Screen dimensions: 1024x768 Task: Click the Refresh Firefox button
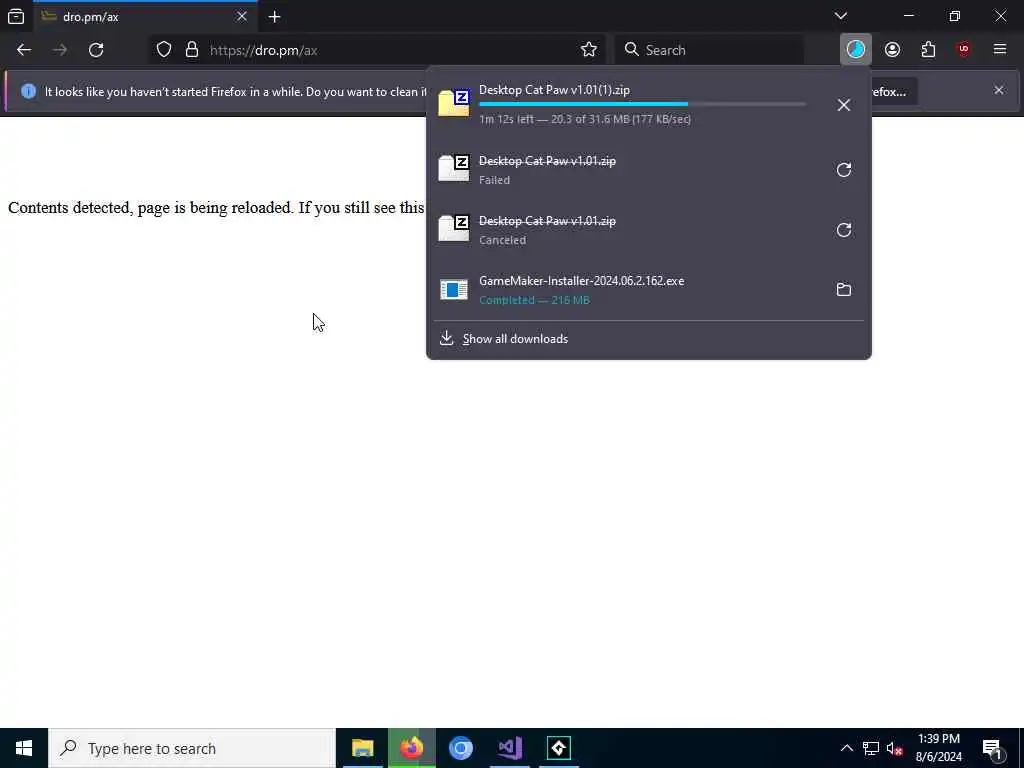(x=894, y=91)
